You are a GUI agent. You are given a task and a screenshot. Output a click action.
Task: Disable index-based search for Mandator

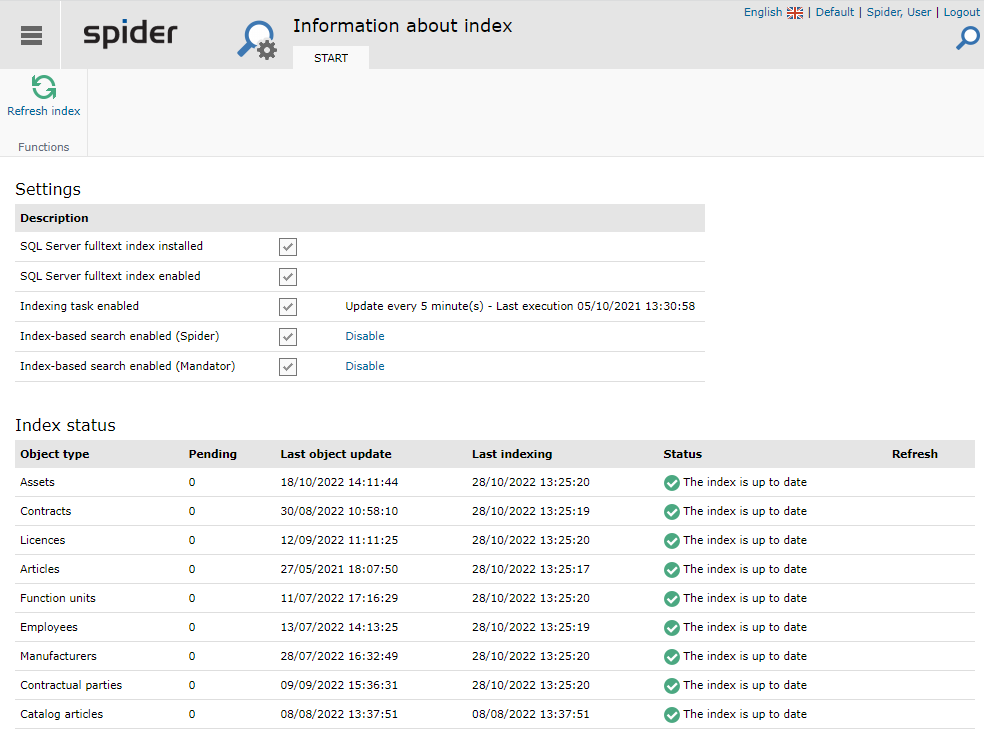click(365, 366)
